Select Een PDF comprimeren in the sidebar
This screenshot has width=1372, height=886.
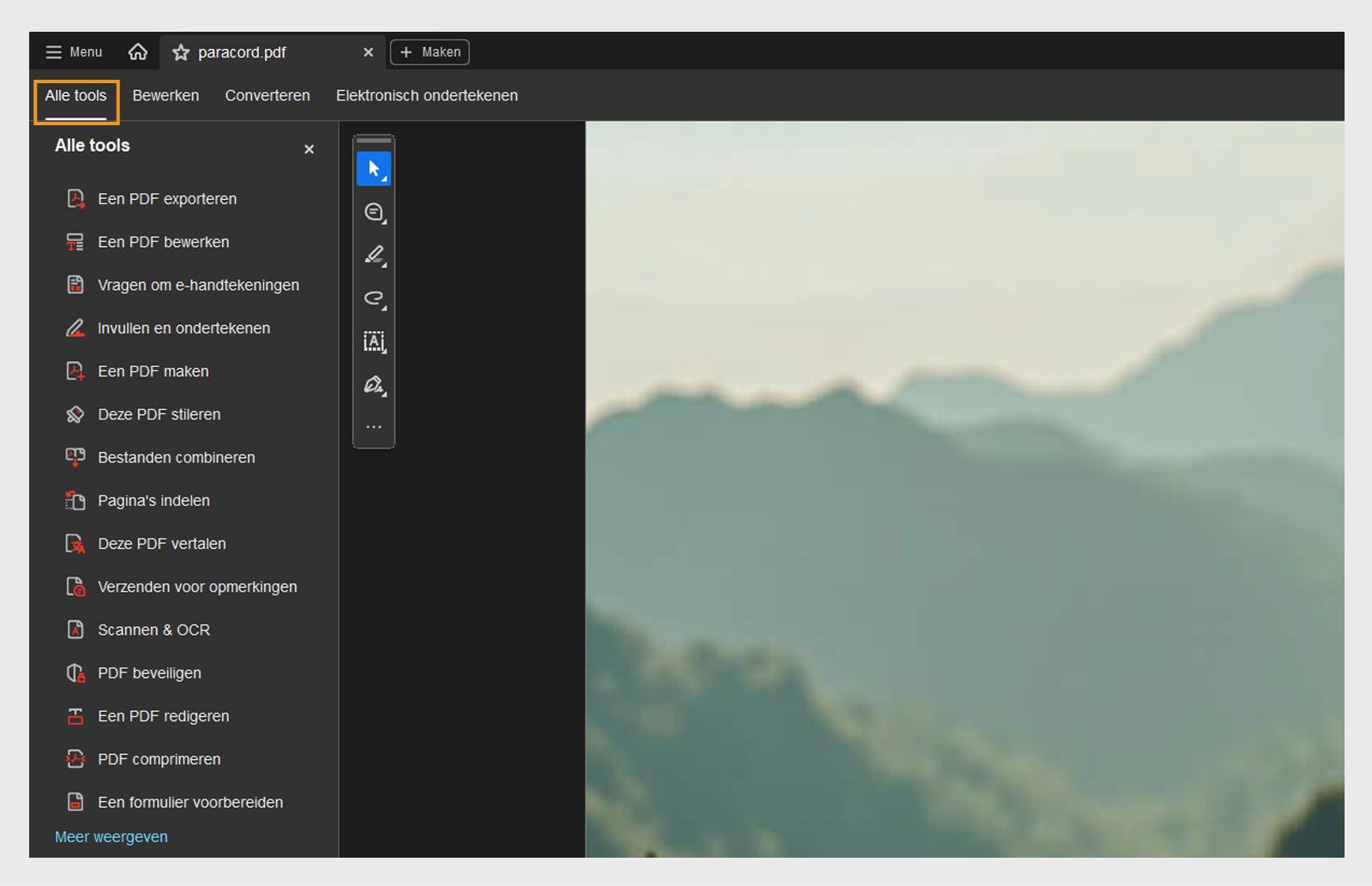coord(159,759)
